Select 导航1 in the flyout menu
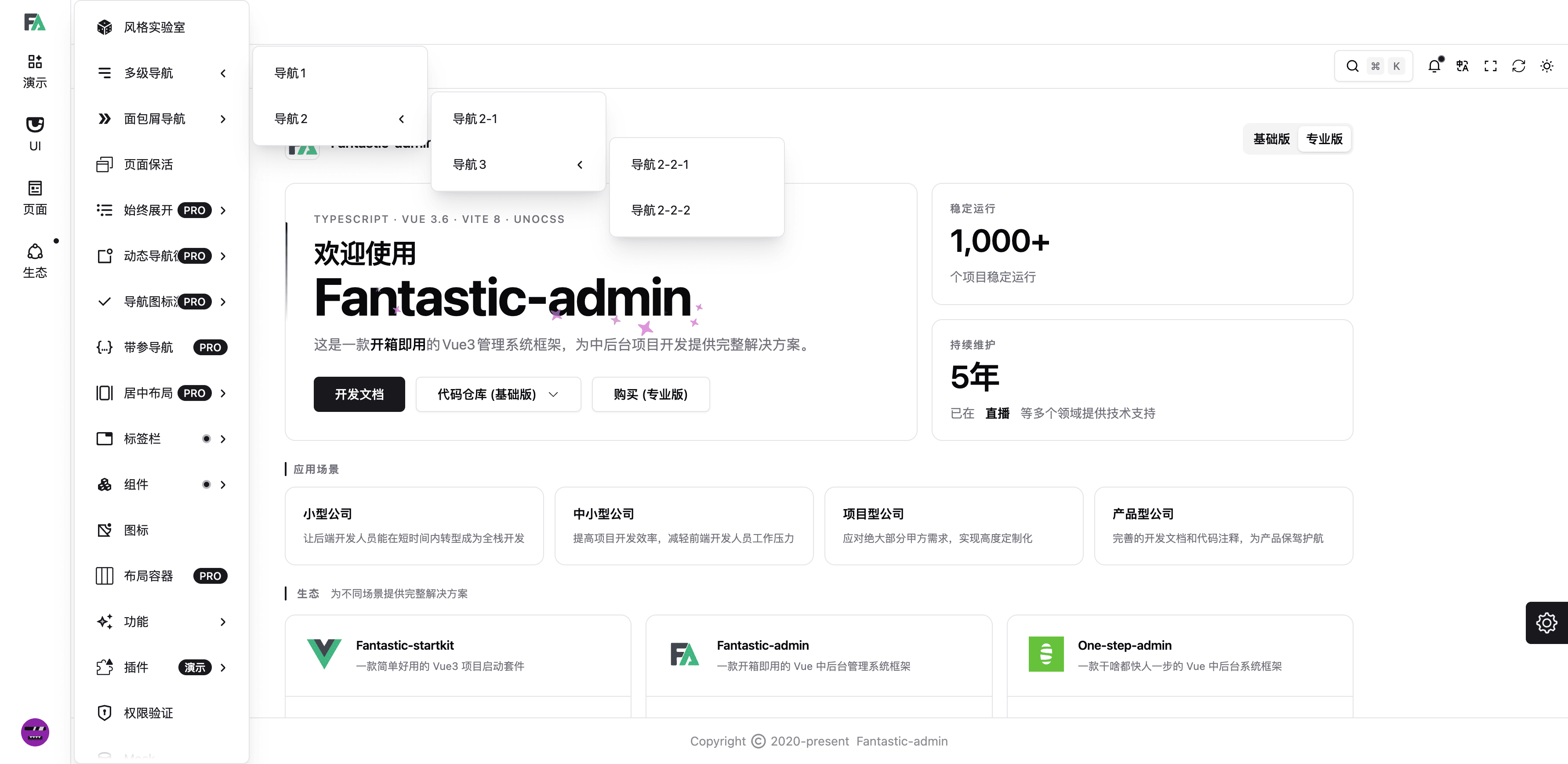The width and height of the screenshot is (1568, 764). click(290, 73)
